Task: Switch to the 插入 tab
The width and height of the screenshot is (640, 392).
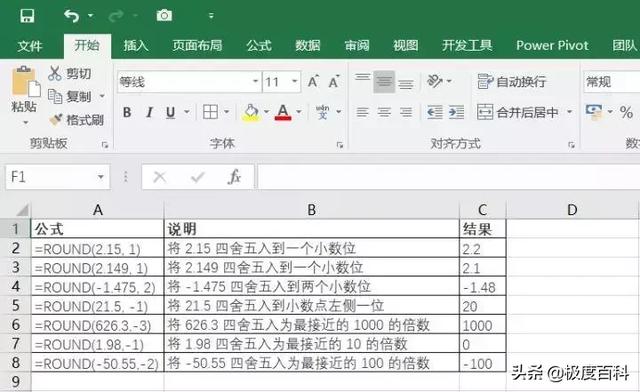Action: pyautogui.click(x=136, y=45)
